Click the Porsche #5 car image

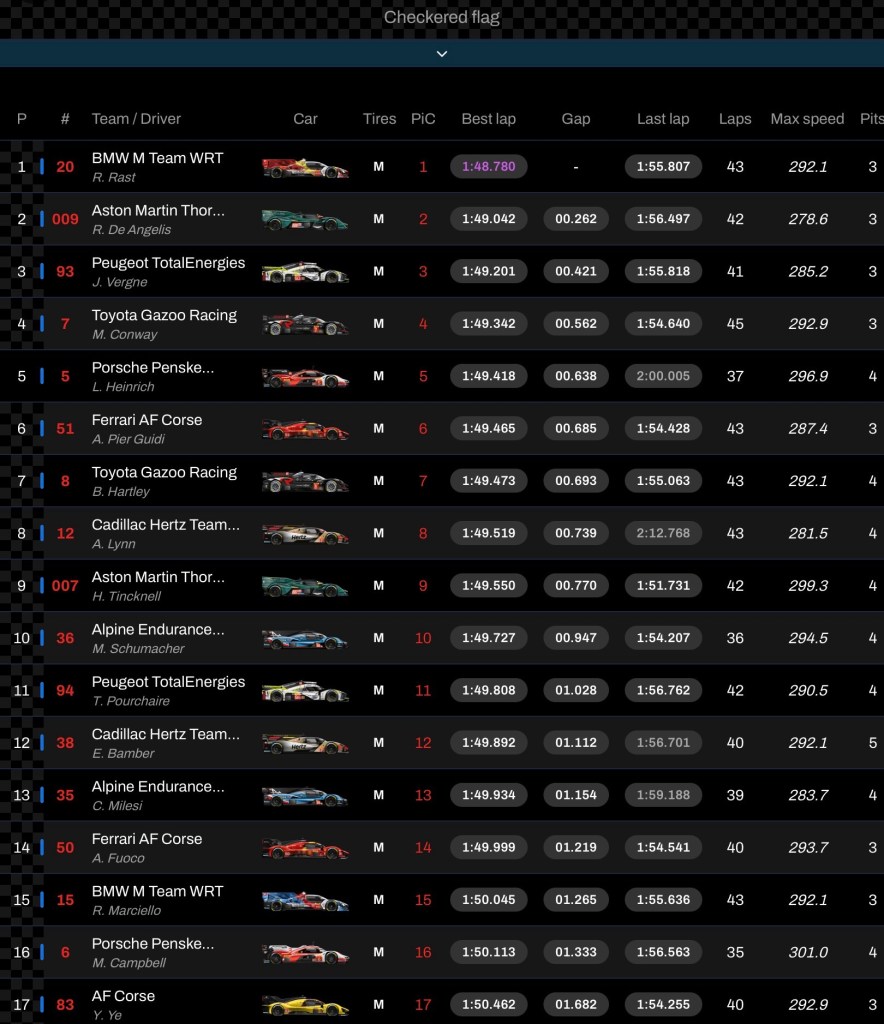(x=305, y=377)
